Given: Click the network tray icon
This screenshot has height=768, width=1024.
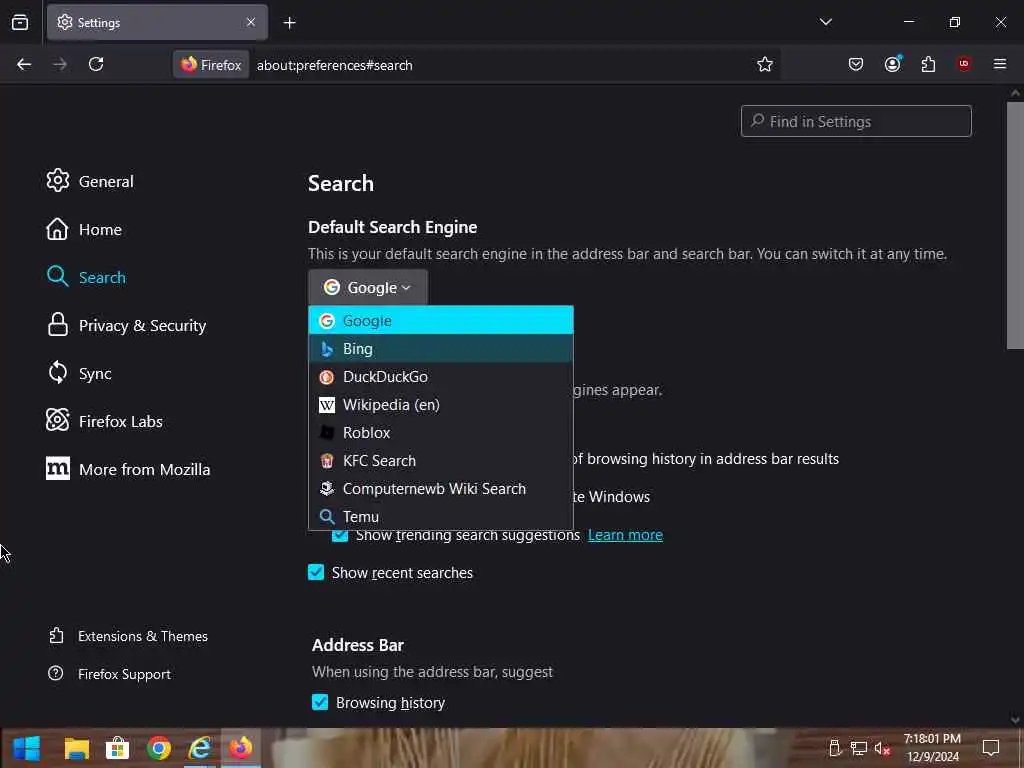Looking at the screenshot, I should point(858,748).
